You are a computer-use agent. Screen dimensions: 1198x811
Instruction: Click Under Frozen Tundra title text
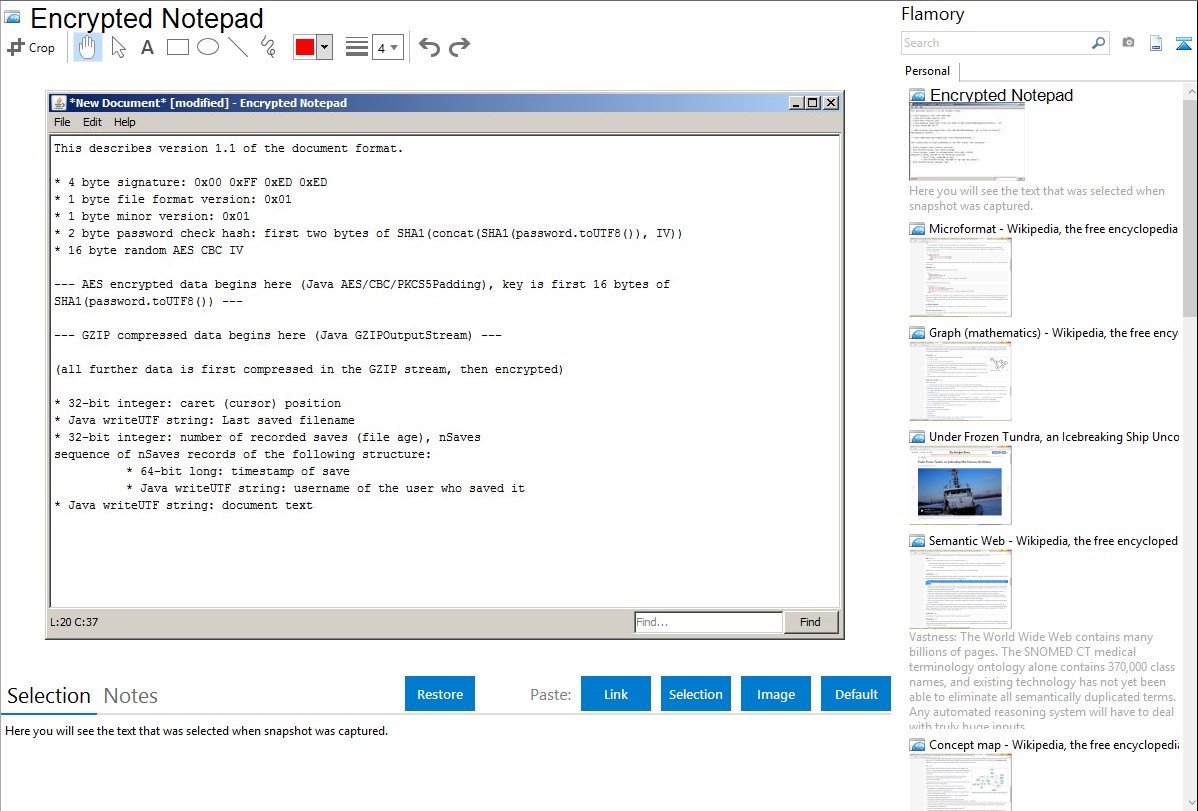tap(1054, 436)
